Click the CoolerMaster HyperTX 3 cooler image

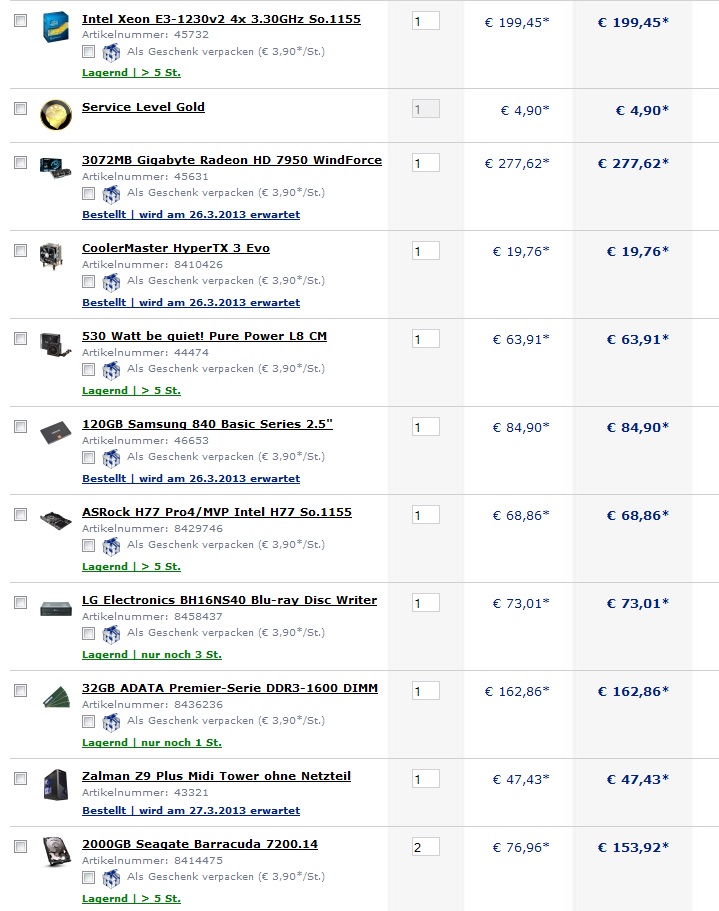[x=52, y=256]
